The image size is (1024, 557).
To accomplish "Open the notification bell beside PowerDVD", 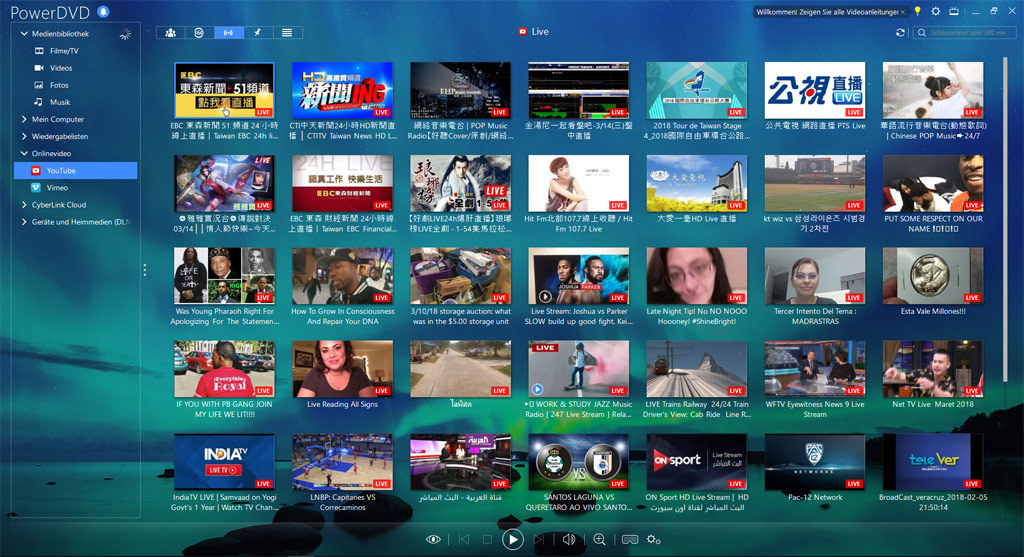I will coord(103,11).
